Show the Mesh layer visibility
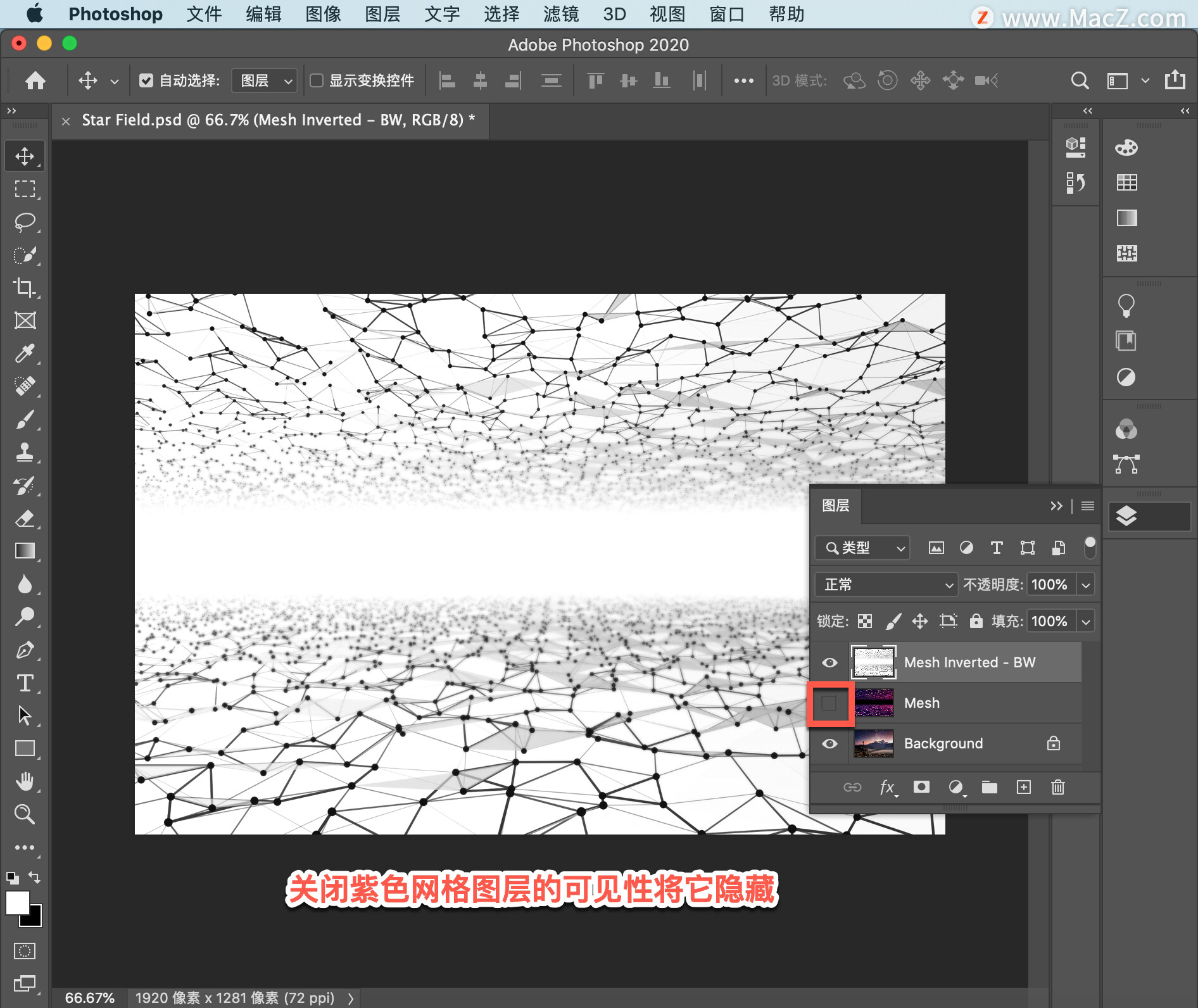The width and height of the screenshot is (1198, 1008). [x=829, y=703]
